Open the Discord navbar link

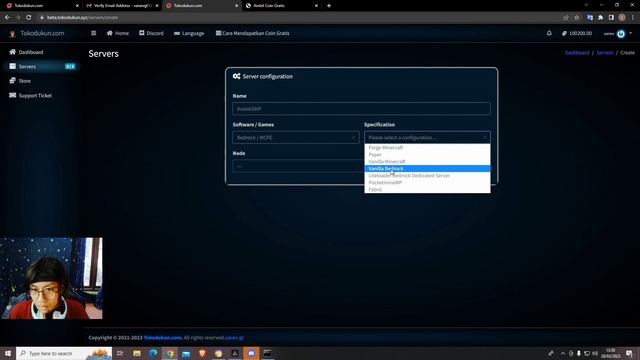151,33
